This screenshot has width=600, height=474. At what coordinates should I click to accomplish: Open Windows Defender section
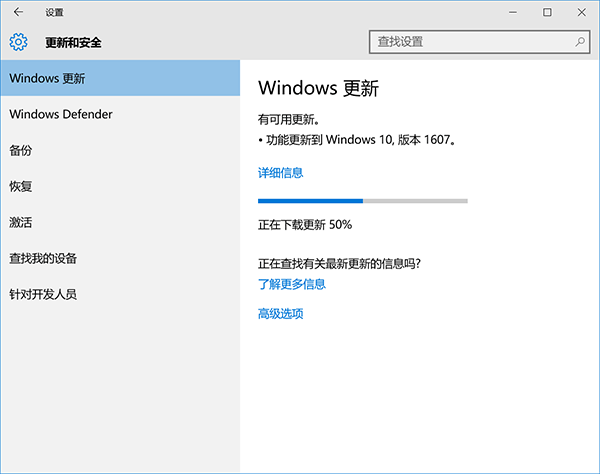[x=120, y=114]
